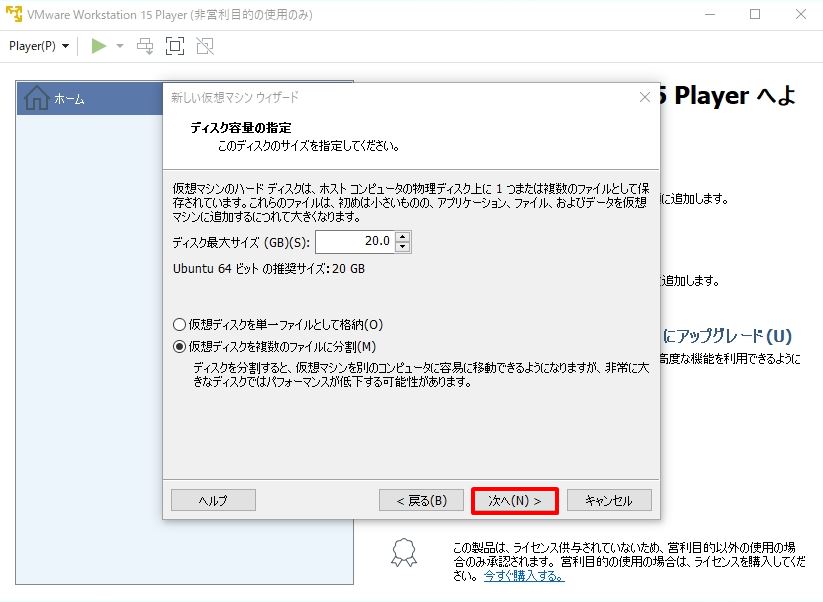Click the キャンセル button
Screen dimensions: 823x602
tap(609, 500)
